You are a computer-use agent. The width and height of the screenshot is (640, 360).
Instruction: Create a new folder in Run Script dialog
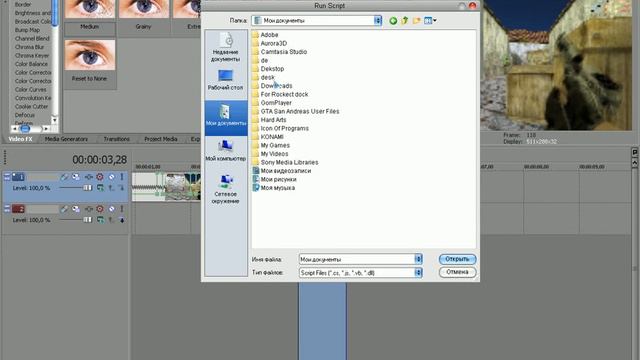point(416,20)
